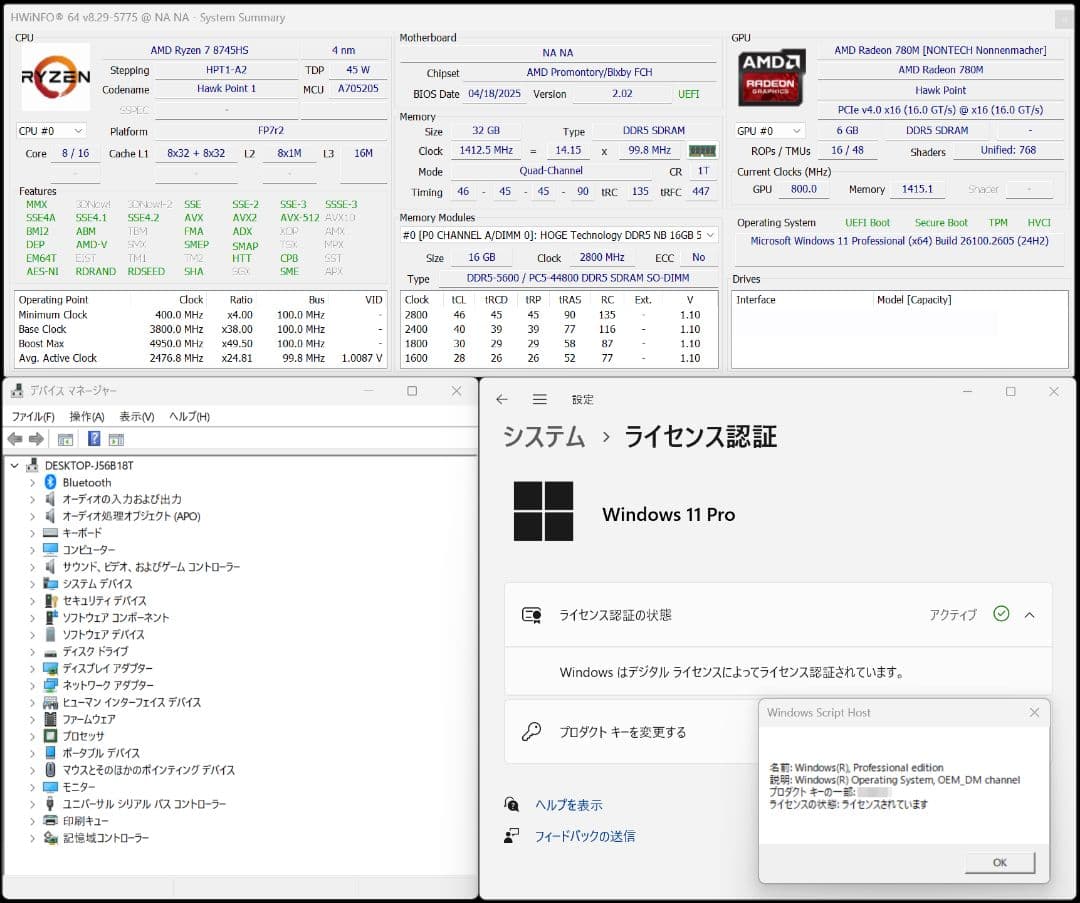Click the Ryzen logo in HWiNFO CPU panel
The image size is (1080, 903).
[55, 78]
